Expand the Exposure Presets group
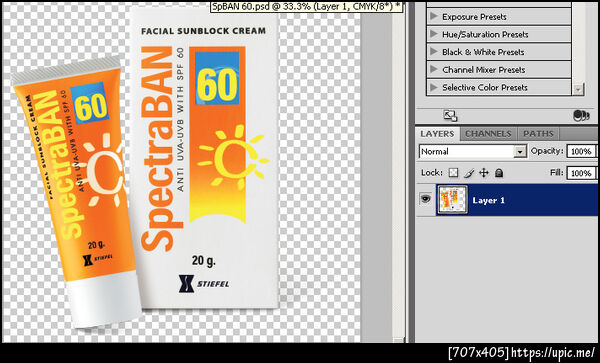The height and width of the screenshot is (363, 600). tap(434, 16)
